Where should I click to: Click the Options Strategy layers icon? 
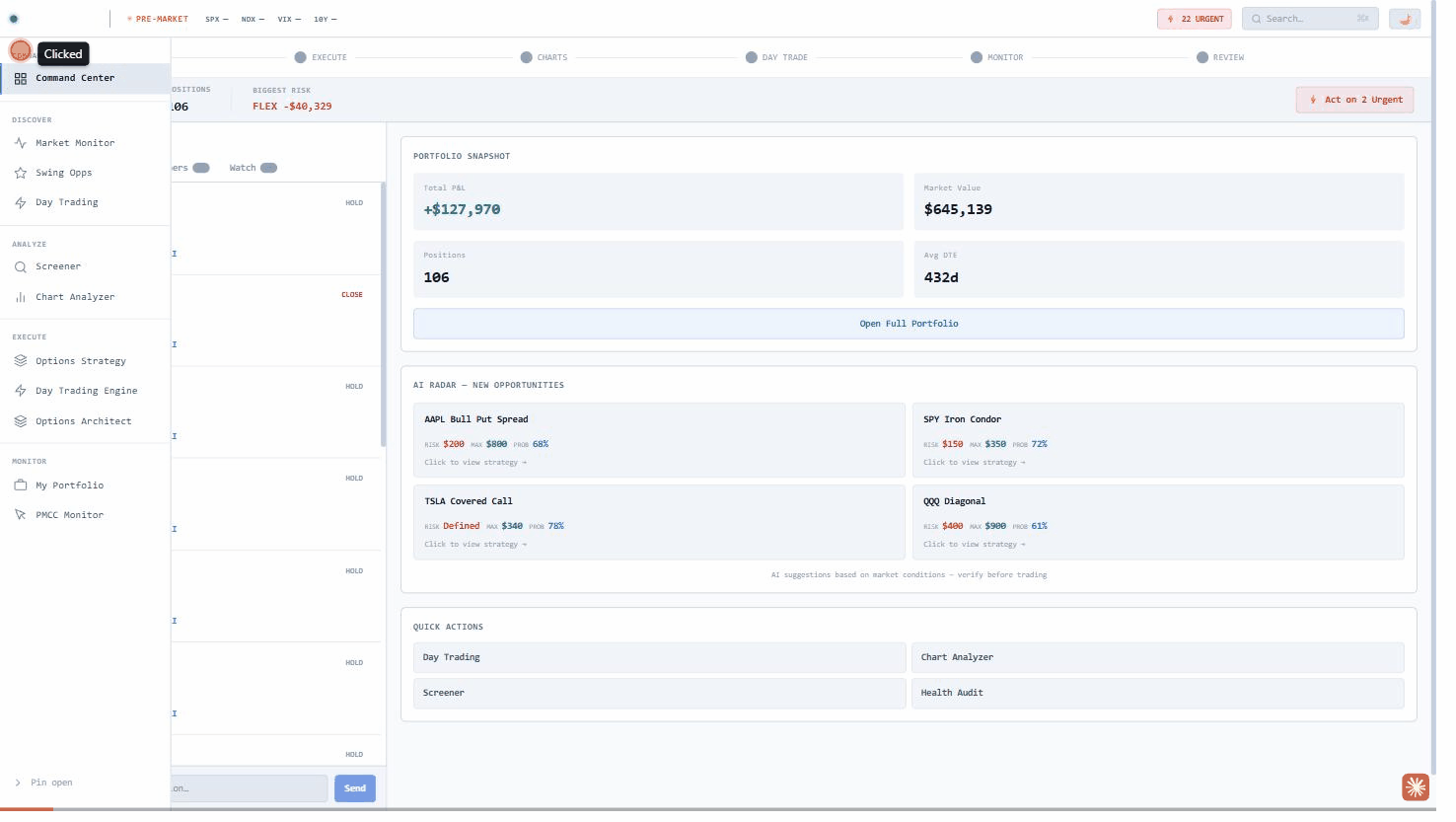click(x=20, y=361)
